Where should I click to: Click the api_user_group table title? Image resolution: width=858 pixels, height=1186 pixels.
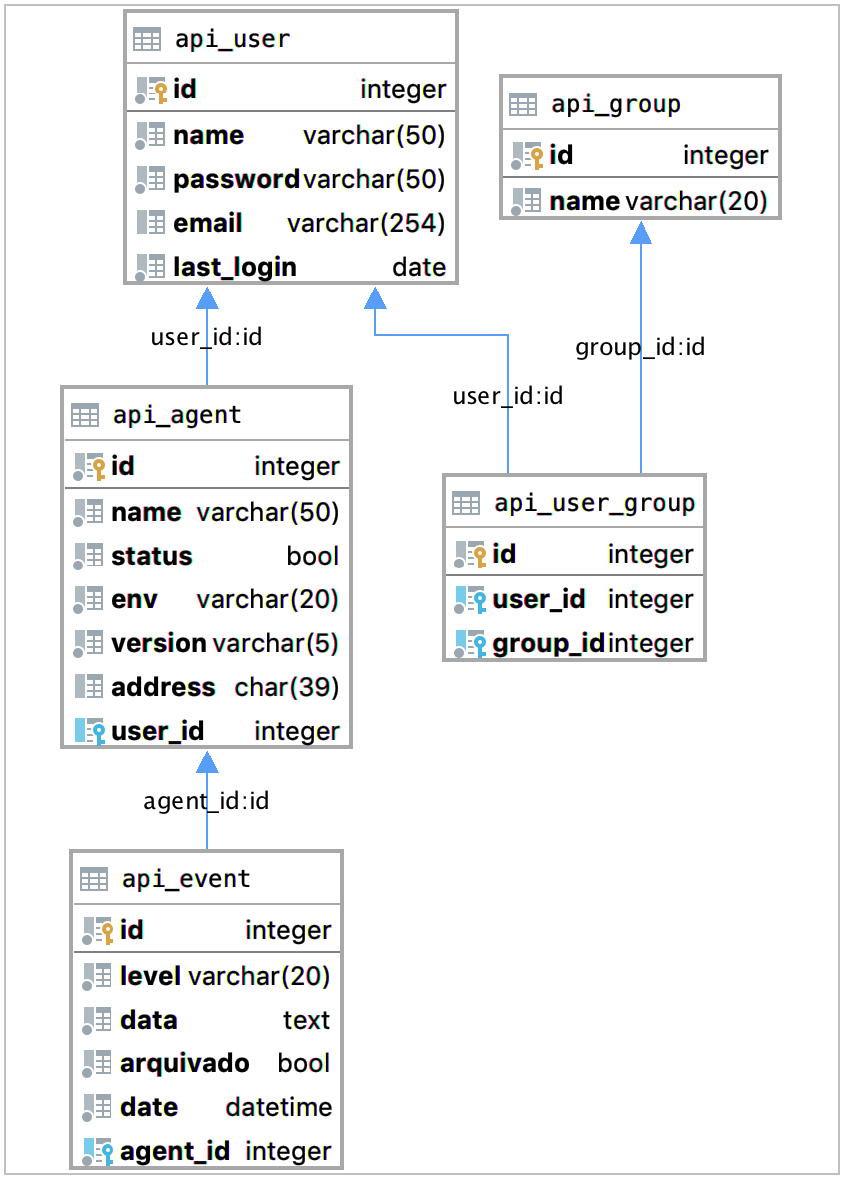pos(594,503)
